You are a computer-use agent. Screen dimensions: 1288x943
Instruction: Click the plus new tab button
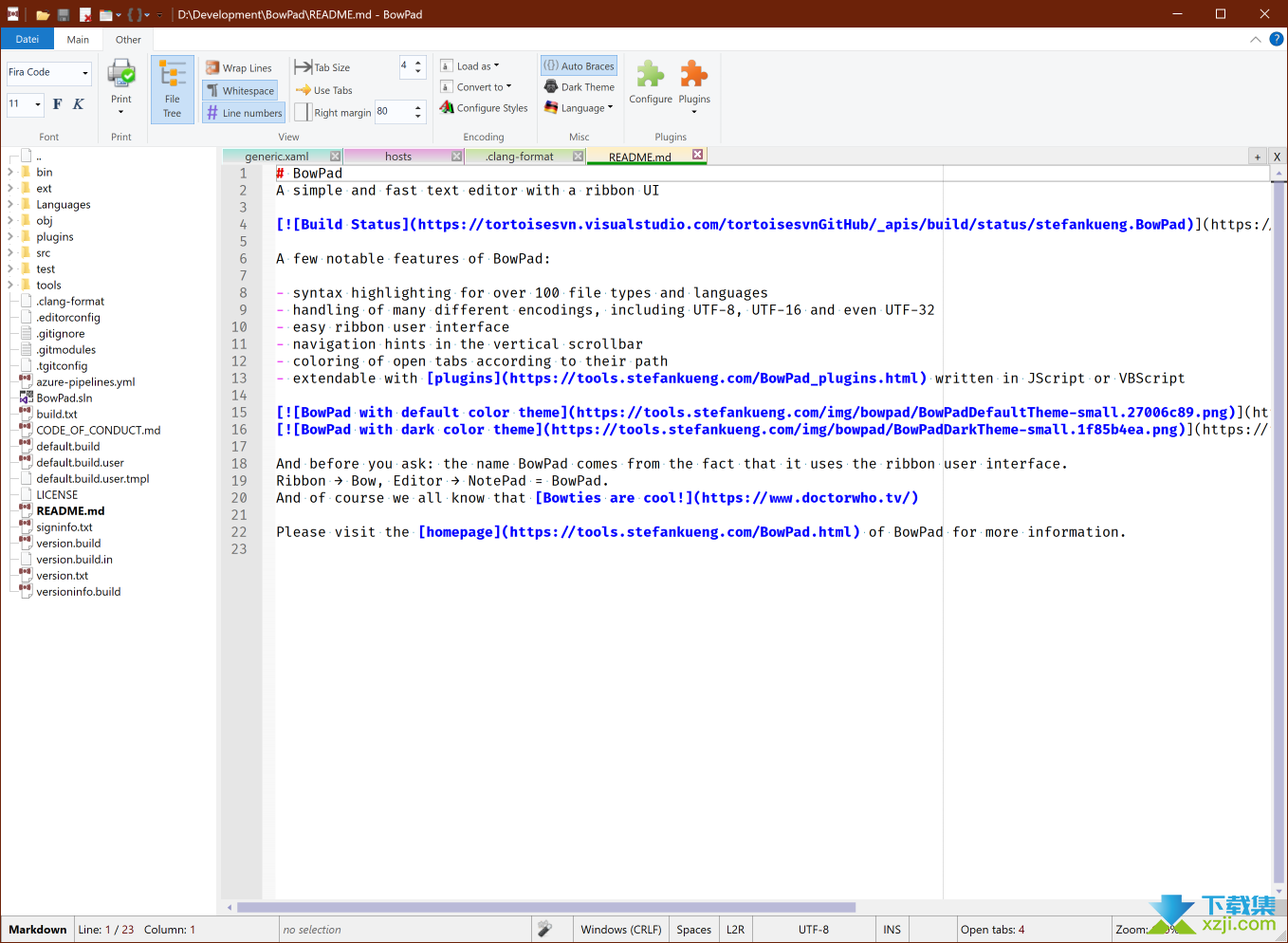click(x=1258, y=157)
